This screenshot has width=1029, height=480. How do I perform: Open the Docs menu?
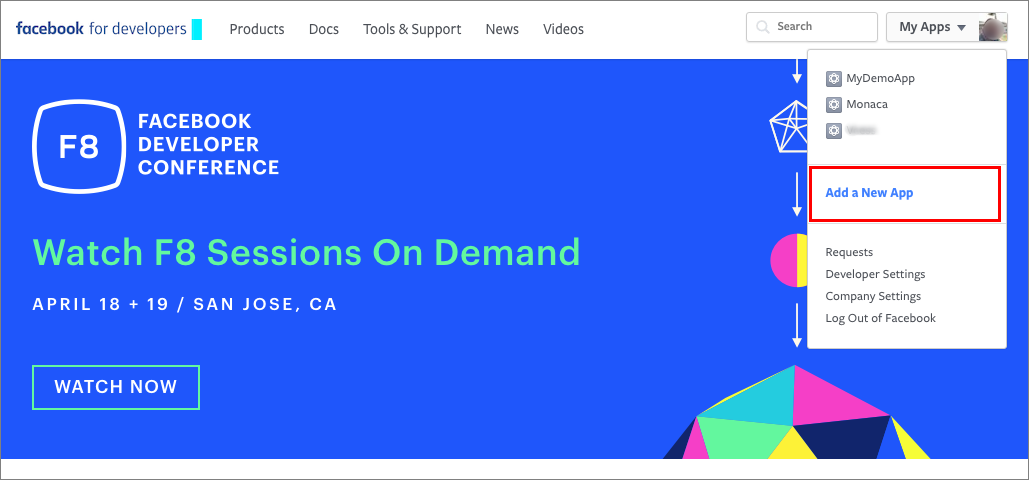[x=324, y=29]
